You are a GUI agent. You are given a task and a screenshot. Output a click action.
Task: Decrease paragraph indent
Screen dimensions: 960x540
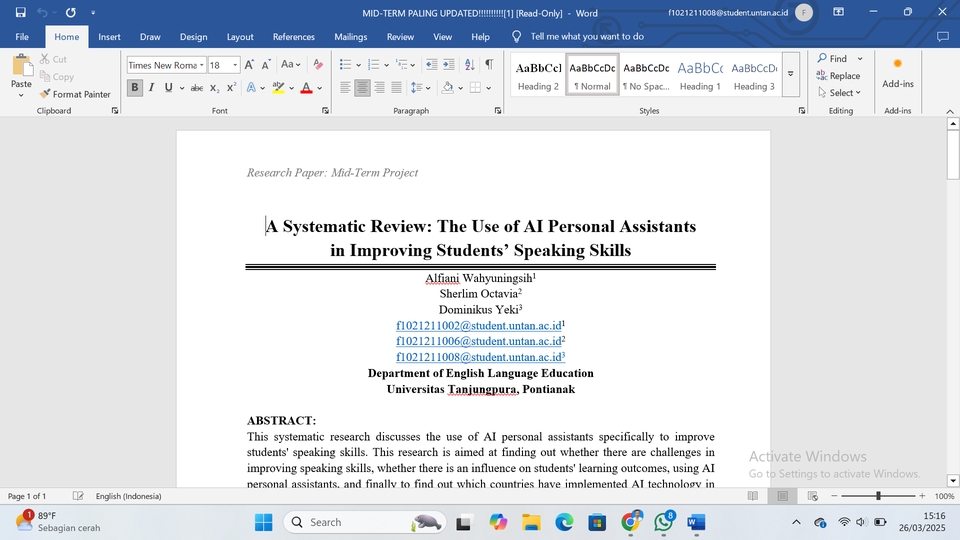click(x=432, y=64)
